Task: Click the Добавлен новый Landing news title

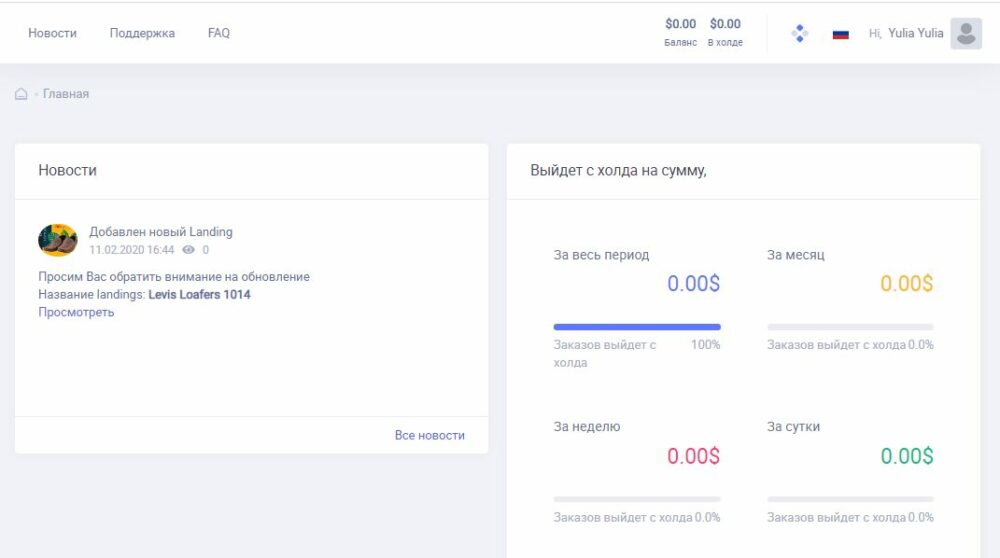Action: 161,232
